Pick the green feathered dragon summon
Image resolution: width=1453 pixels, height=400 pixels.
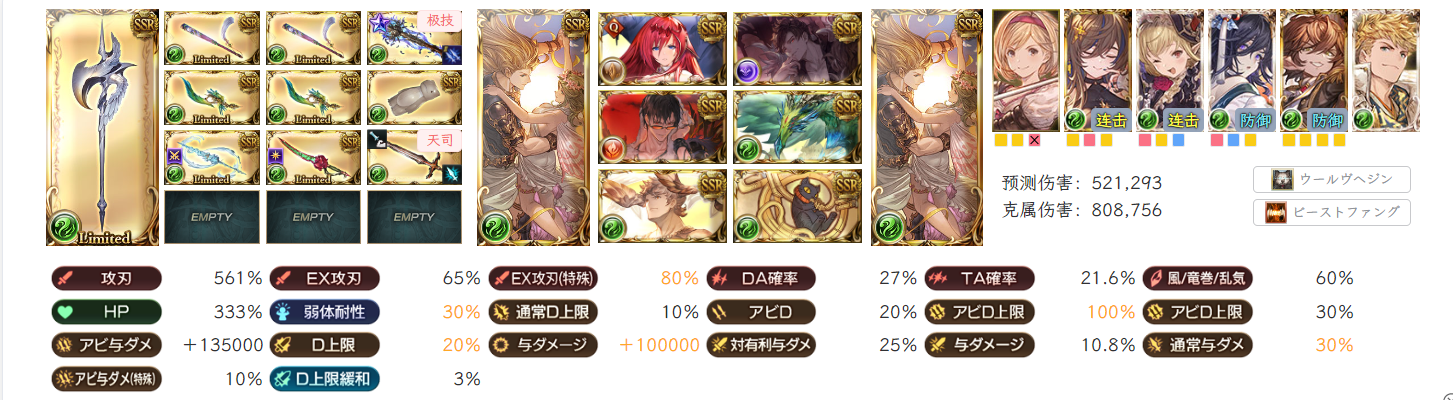coord(797,127)
